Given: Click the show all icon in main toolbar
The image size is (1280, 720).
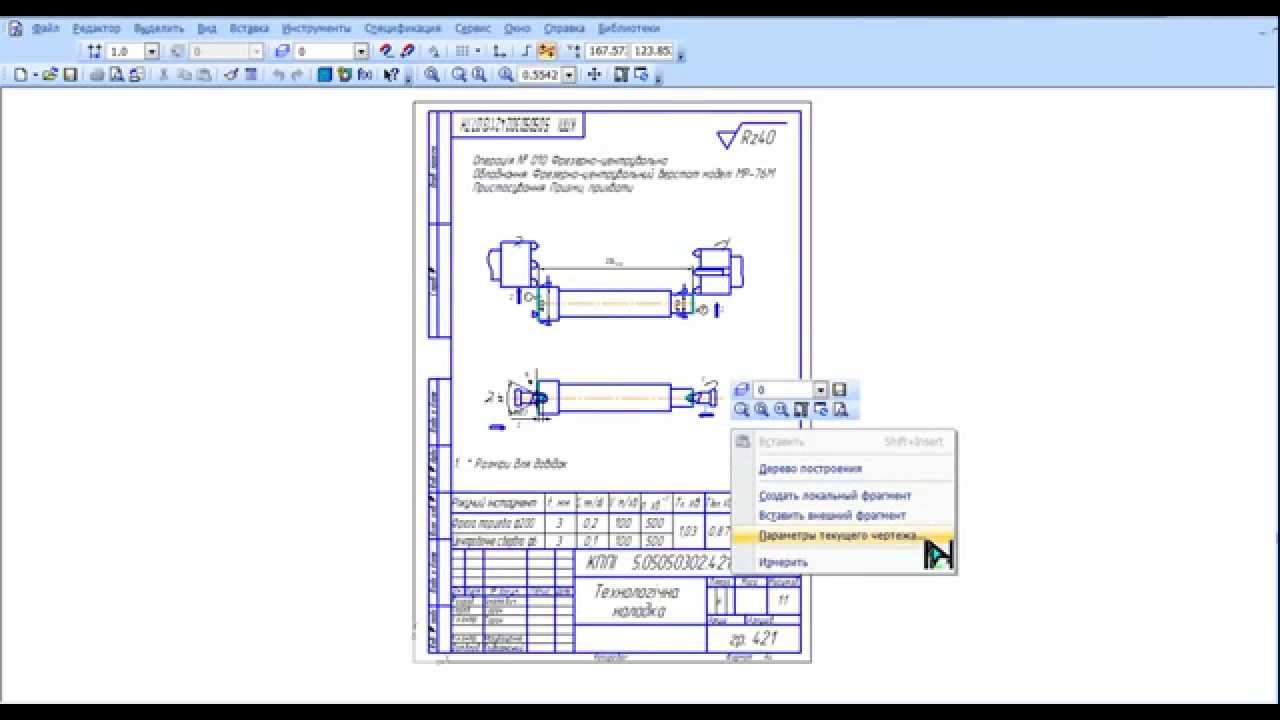Looking at the screenshot, I should [621, 74].
